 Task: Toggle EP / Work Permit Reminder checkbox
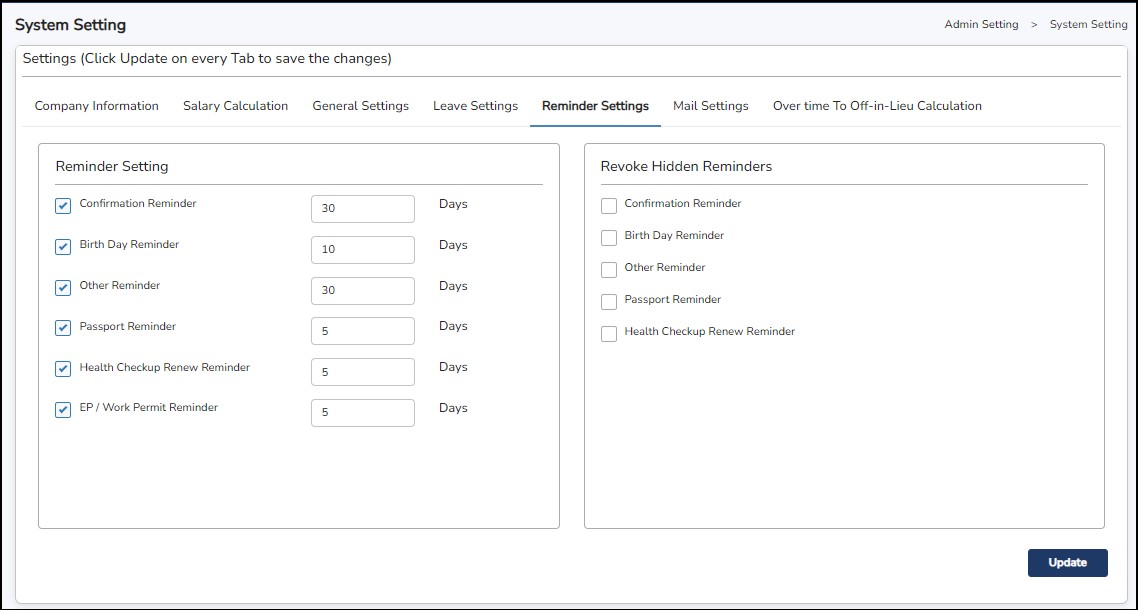click(63, 410)
